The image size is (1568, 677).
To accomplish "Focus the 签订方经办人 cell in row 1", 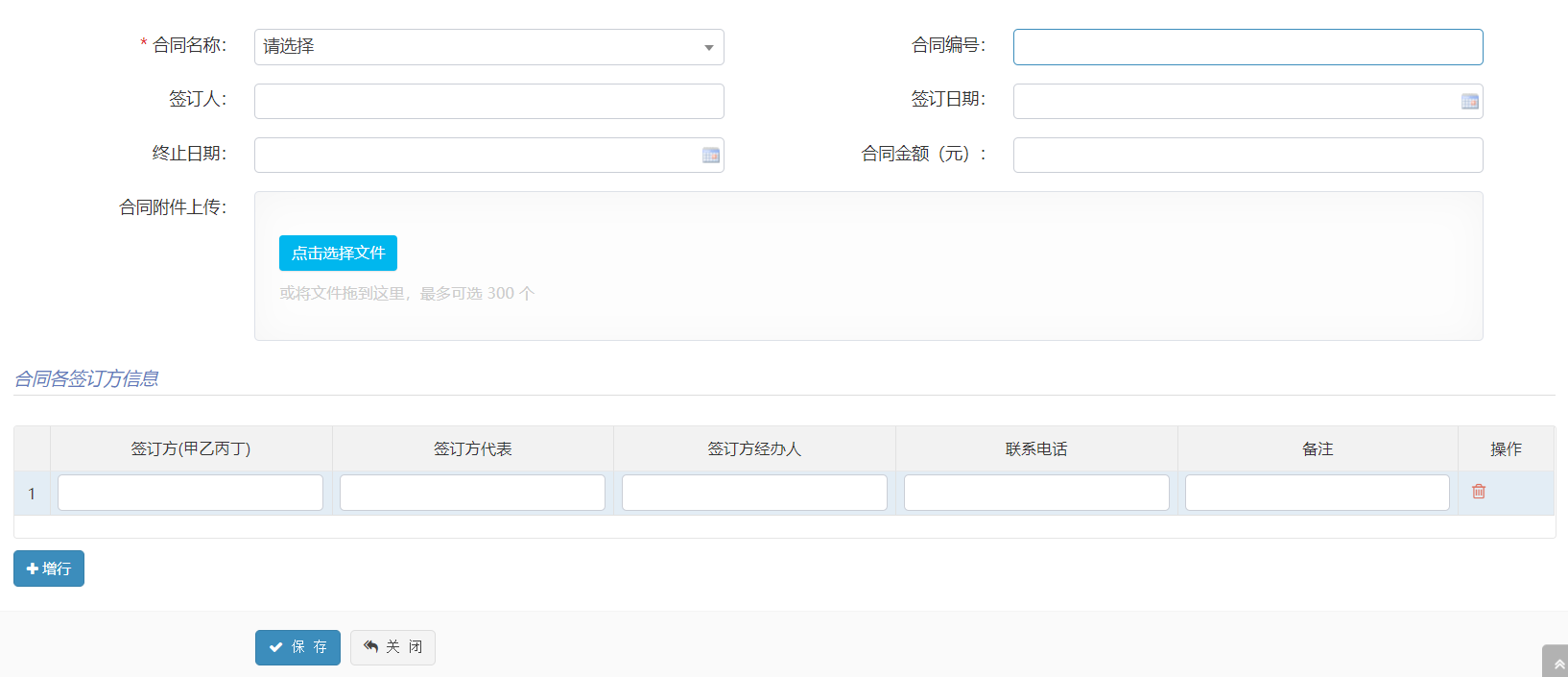I will click(x=754, y=493).
